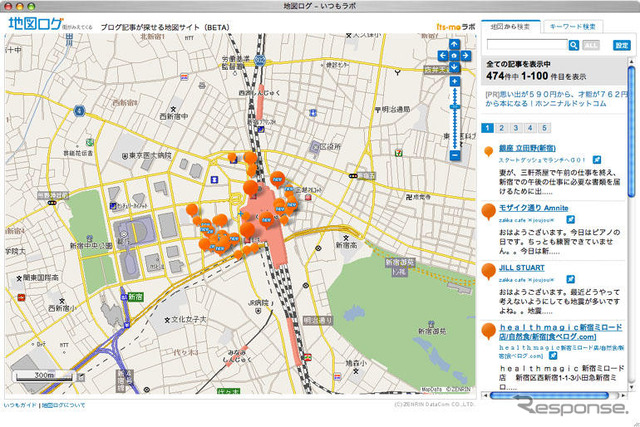Click the results list vertical scrollbar thumb

point(631,131)
